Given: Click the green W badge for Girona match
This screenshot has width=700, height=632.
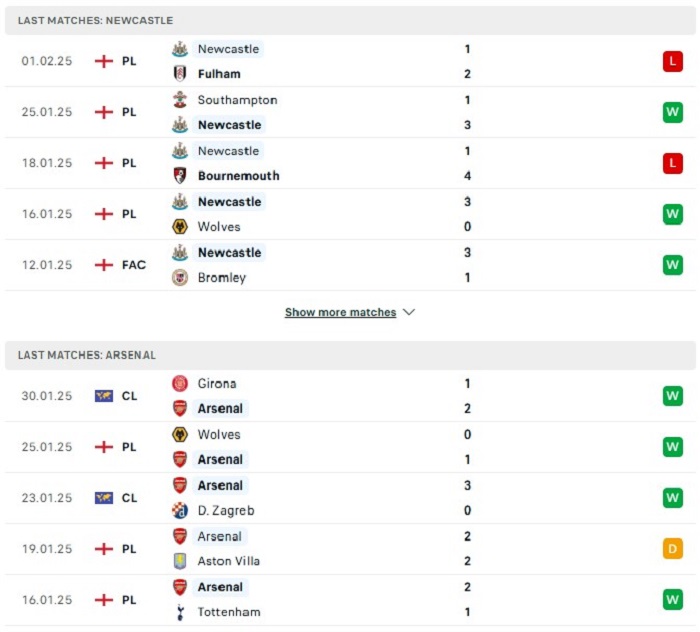Looking at the screenshot, I should tap(673, 396).
